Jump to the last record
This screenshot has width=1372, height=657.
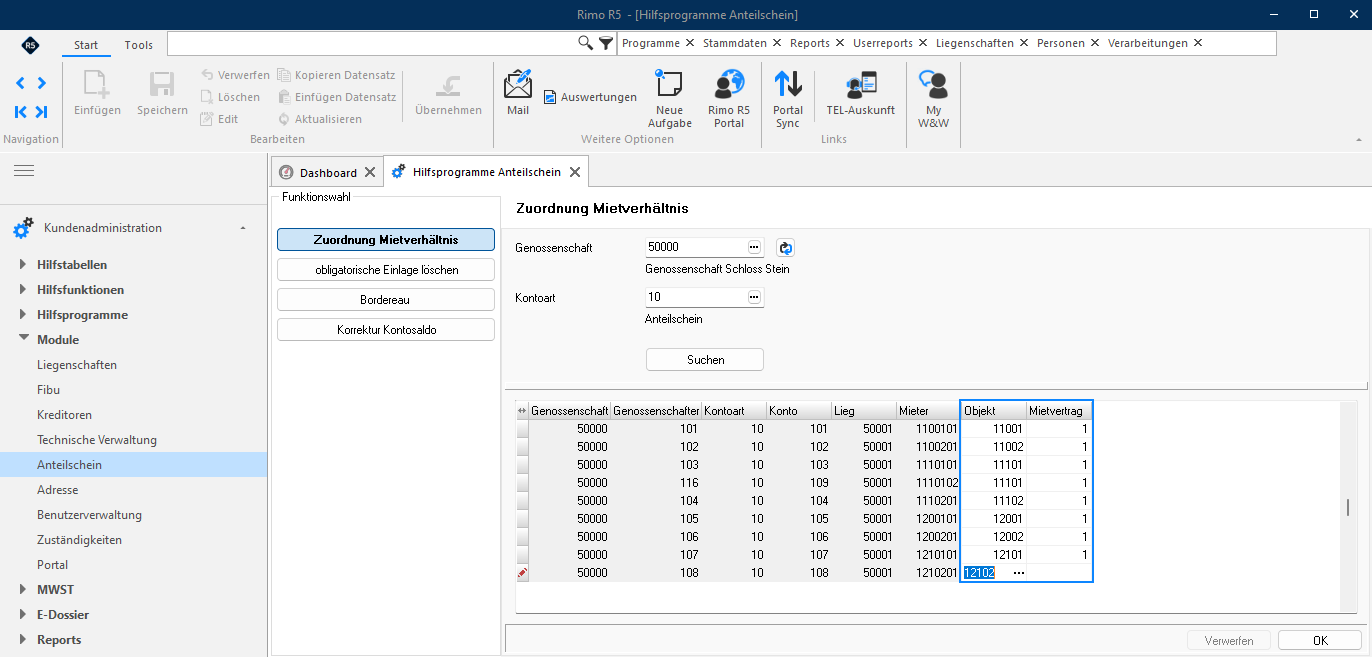(x=41, y=112)
